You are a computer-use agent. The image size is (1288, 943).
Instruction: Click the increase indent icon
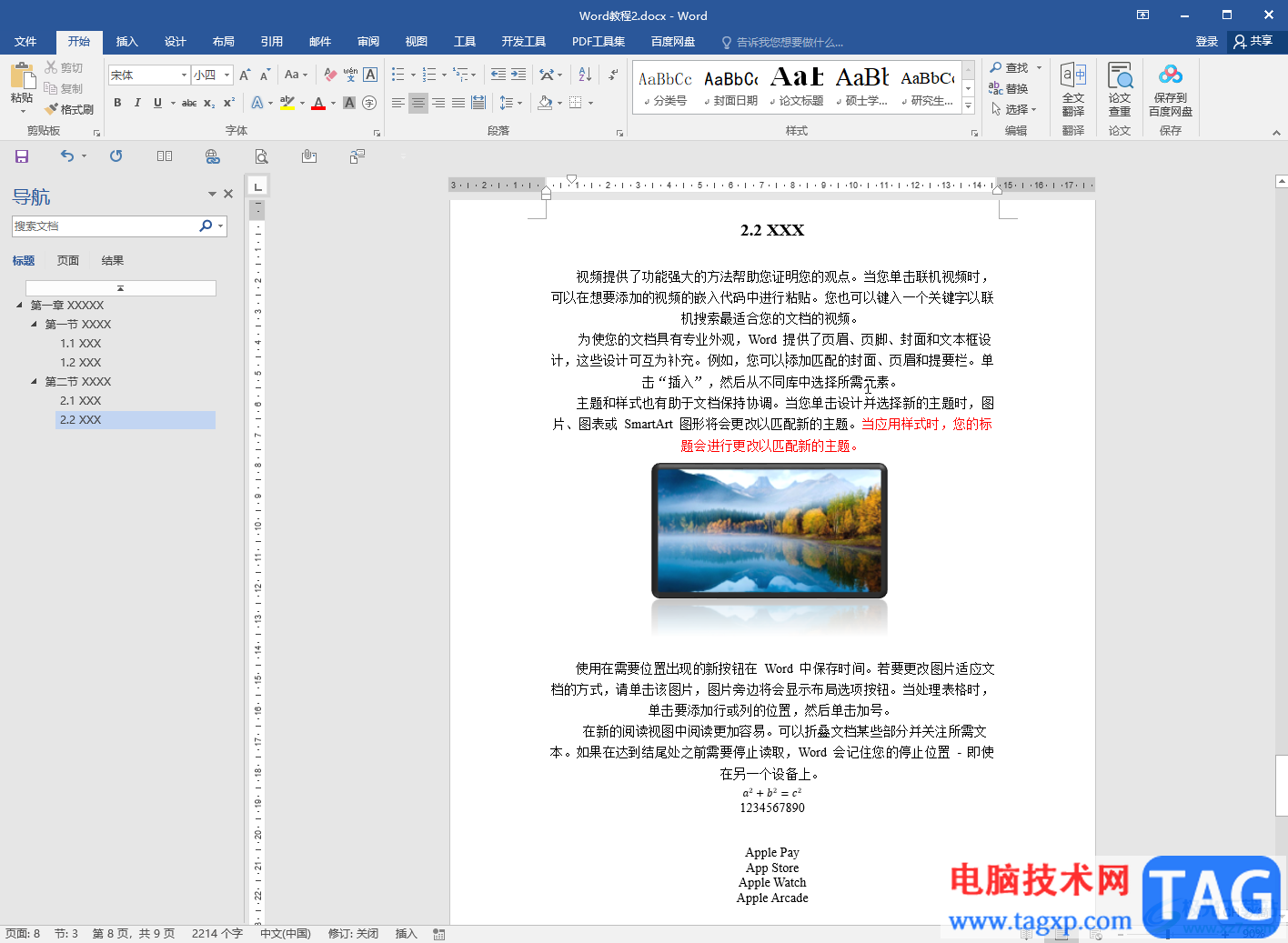click(x=518, y=75)
